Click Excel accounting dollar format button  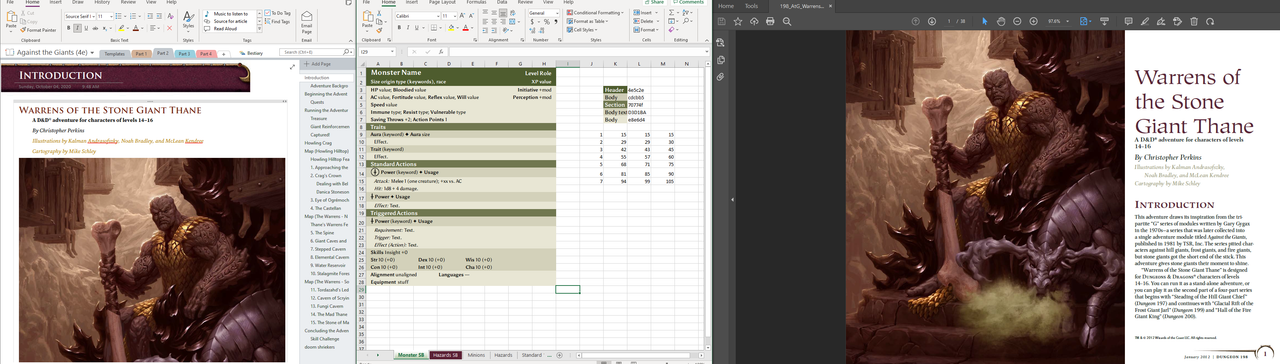point(532,21)
